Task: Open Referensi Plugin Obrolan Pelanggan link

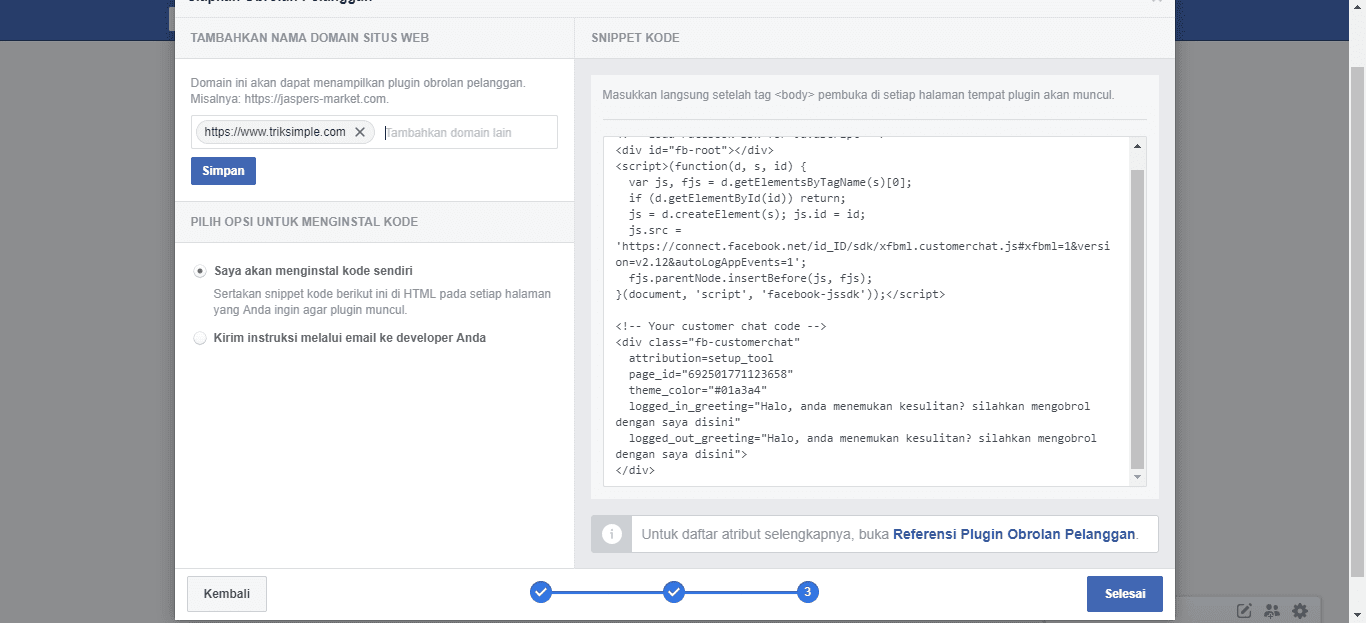Action: pos(1014,534)
